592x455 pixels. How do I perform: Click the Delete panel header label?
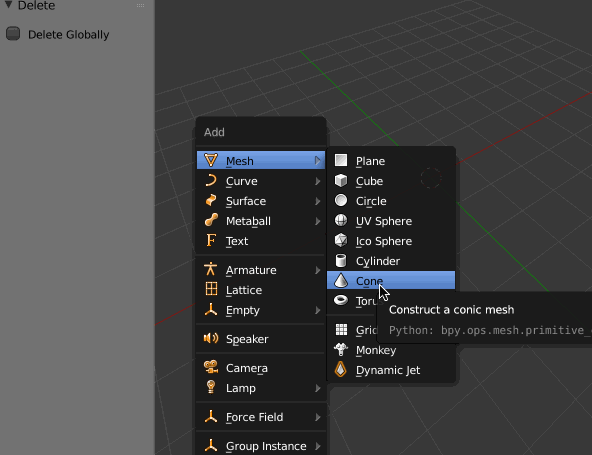click(36, 5)
